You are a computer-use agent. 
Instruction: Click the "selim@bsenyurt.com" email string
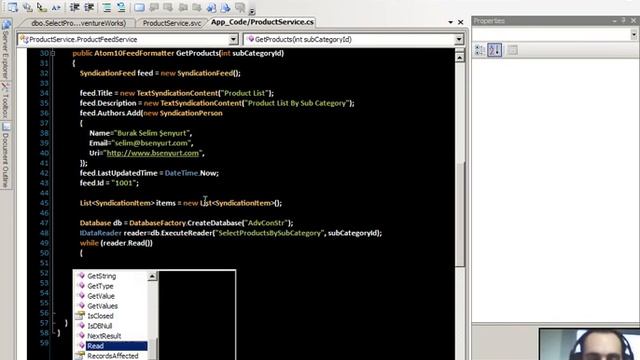151,143
